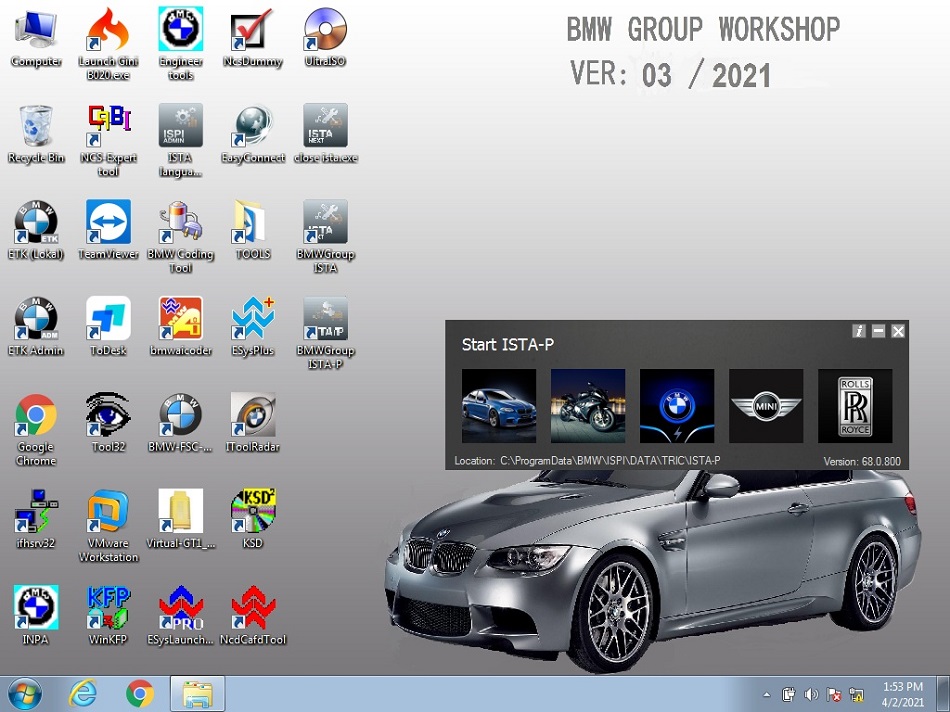Screen dimensions: 950x712
Task: Select the NcsDummy desktop shortcut
Action: 253,38
